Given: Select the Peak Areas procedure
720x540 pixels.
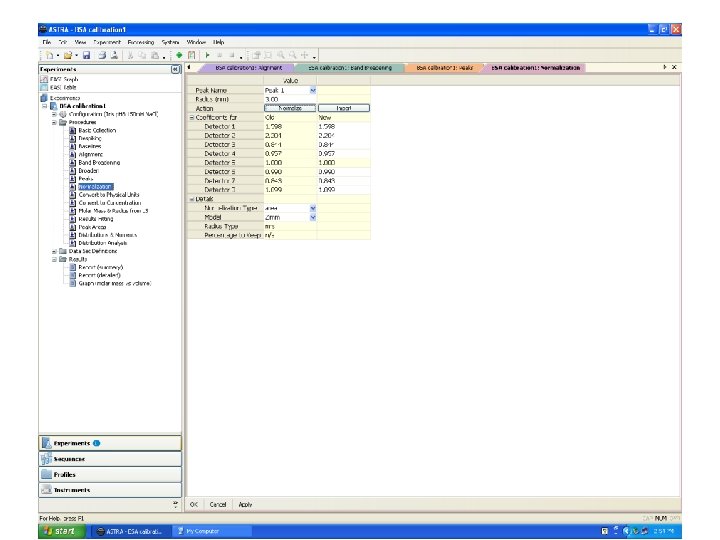Looking at the screenshot, I should 92,227.
